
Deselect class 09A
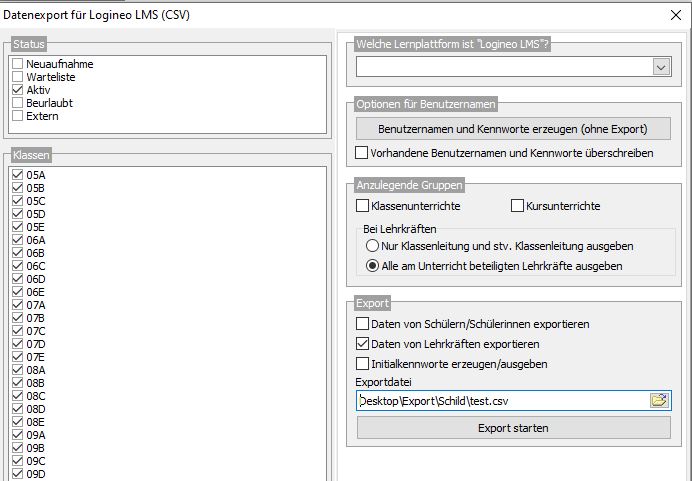[17, 435]
